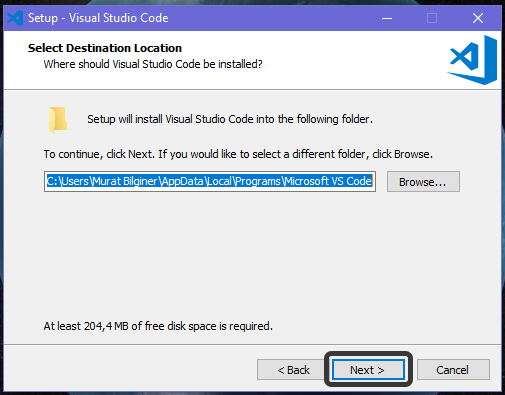
Task: Click 'Where should Visual Studio Code be installed?' text
Action: (153, 64)
